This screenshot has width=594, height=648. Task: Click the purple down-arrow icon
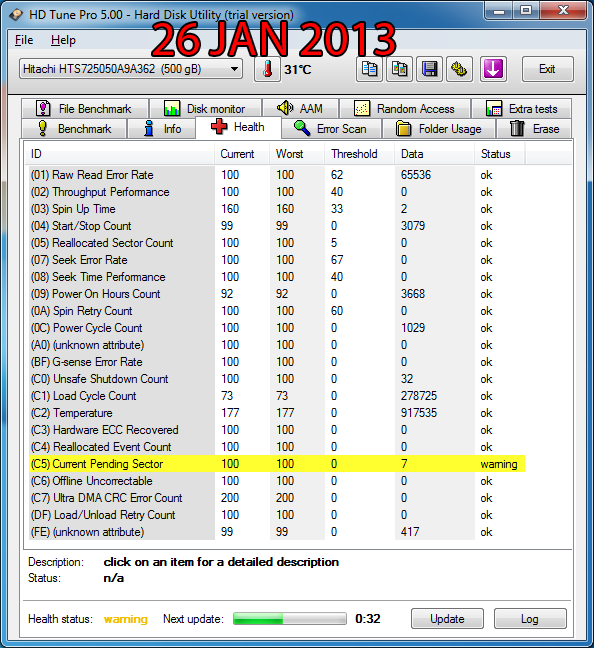(493, 69)
